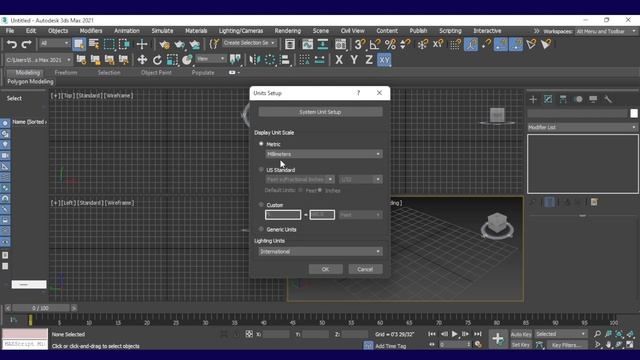Restrict to Y axis
The height and width of the screenshot is (360, 640).
tap(354, 60)
